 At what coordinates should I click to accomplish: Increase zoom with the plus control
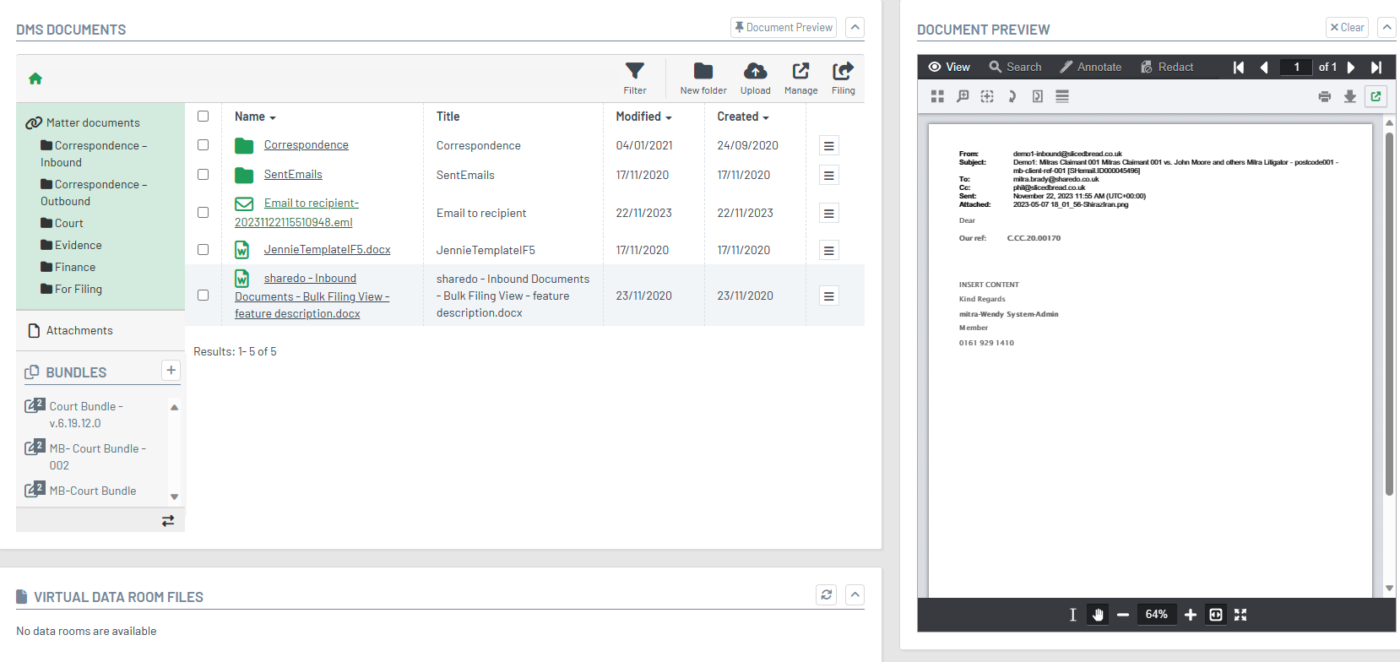tap(1190, 614)
